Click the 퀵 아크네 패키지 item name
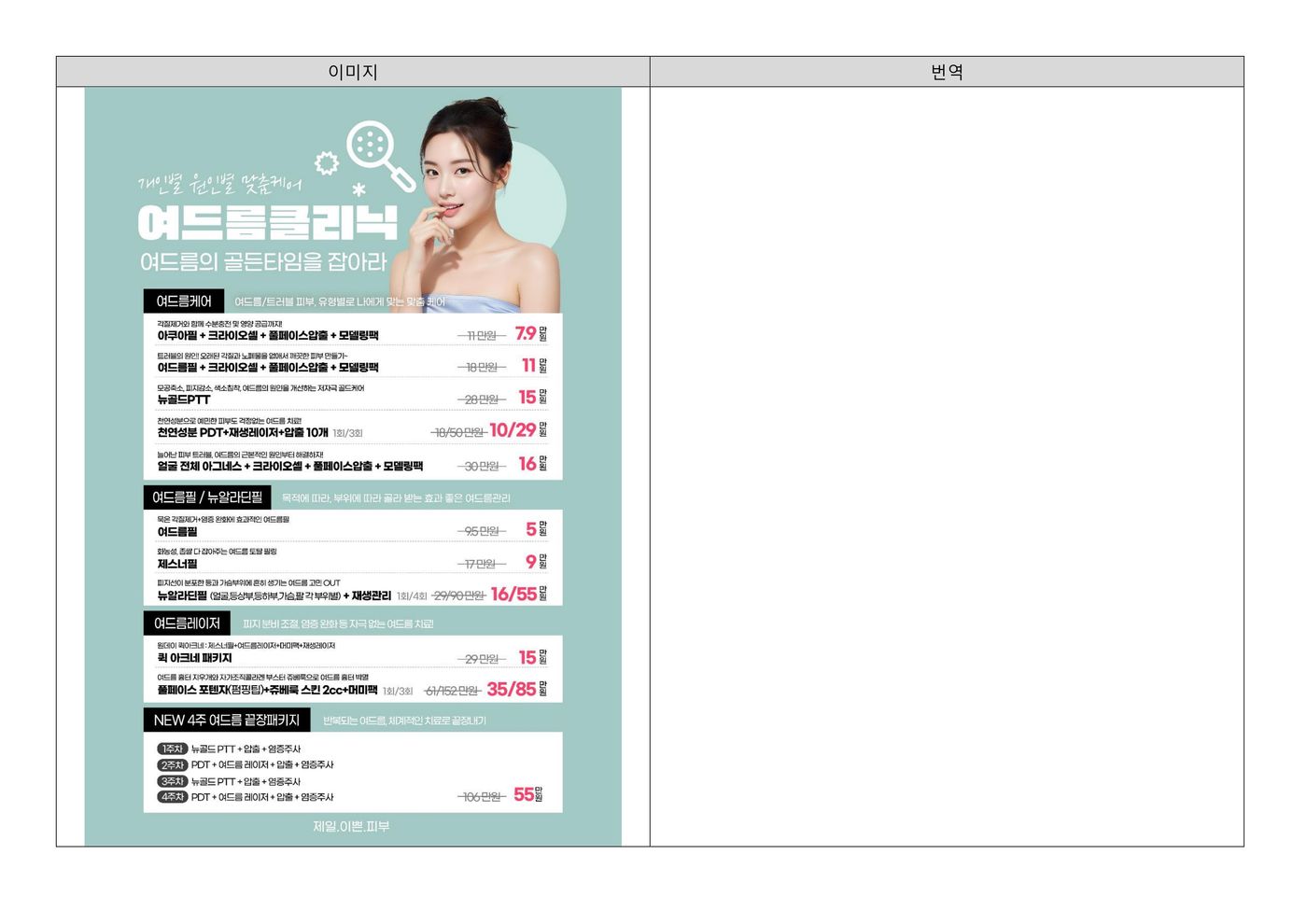 tap(194, 658)
